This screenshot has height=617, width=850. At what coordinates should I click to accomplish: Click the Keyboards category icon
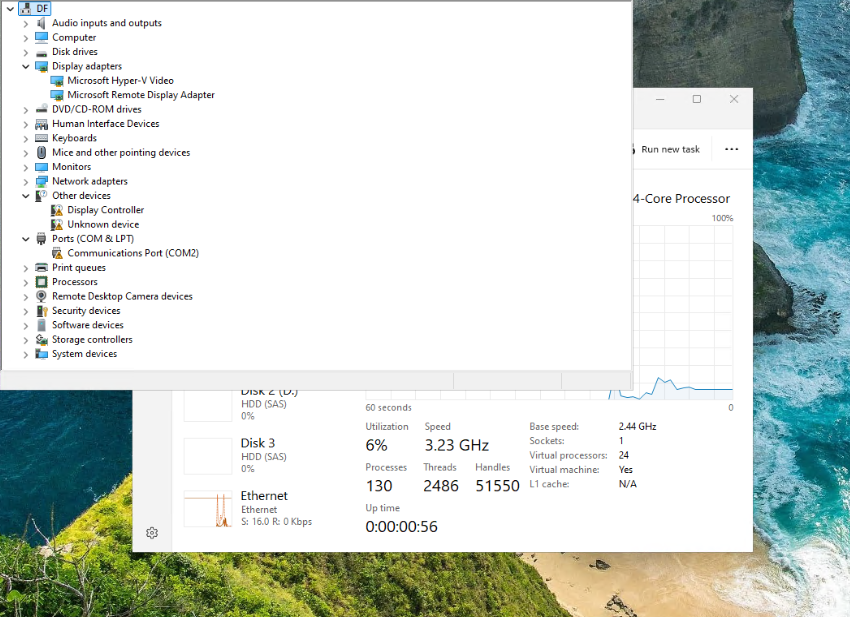point(41,138)
